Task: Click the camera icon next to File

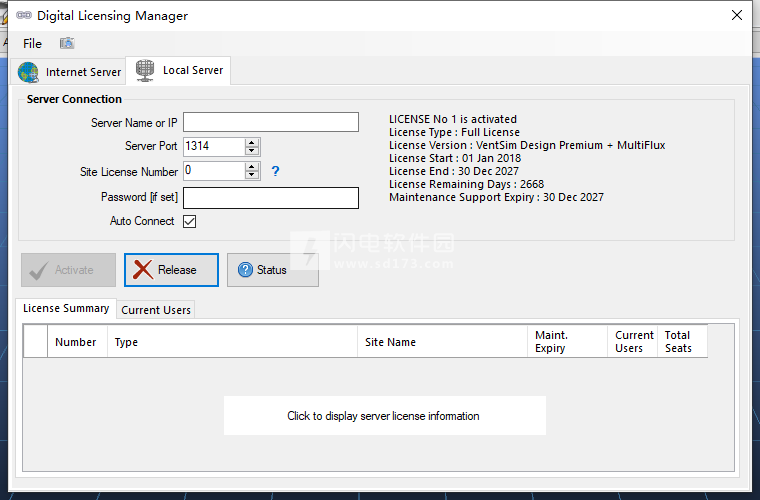Action: 67,43
